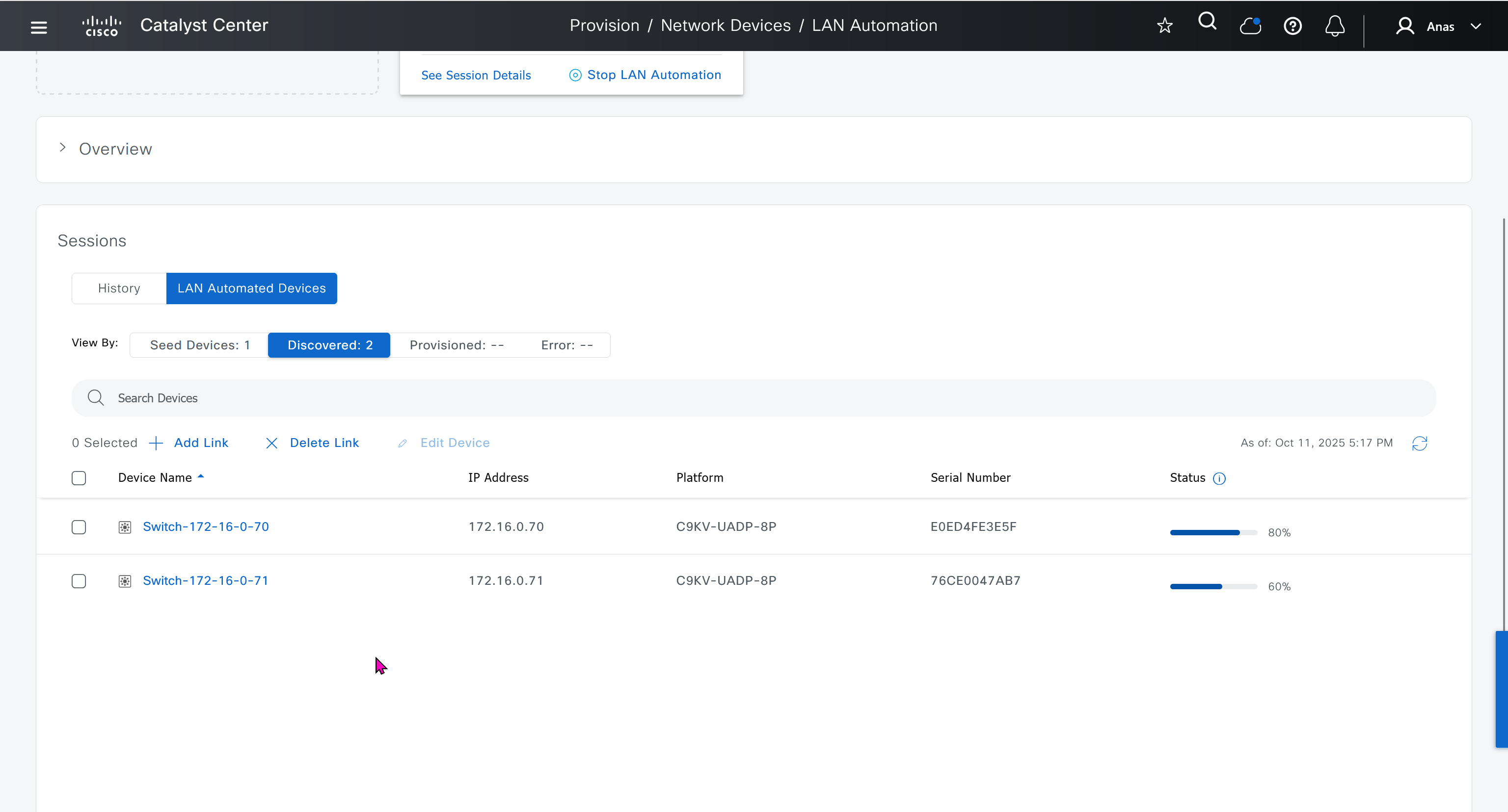Click the cloud status icon

[x=1250, y=26]
